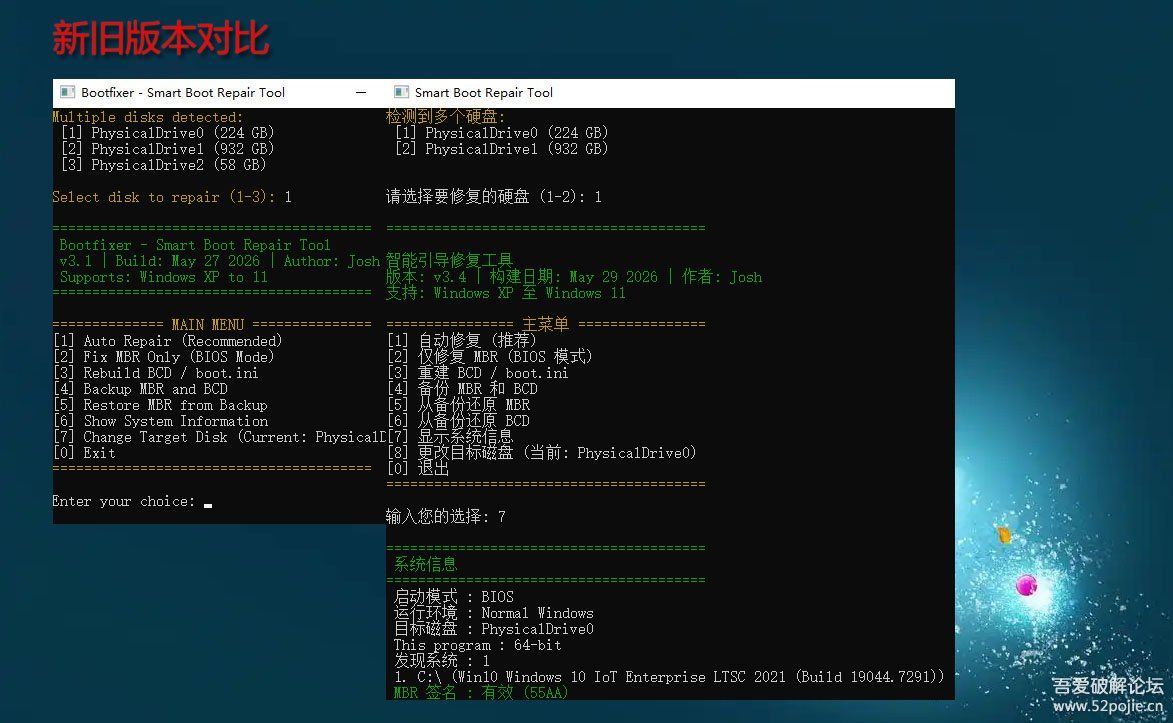Click 'This program : 64-bit' line
This screenshot has height=723, width=1173.
pyautogui.click(x=477, y=645)
